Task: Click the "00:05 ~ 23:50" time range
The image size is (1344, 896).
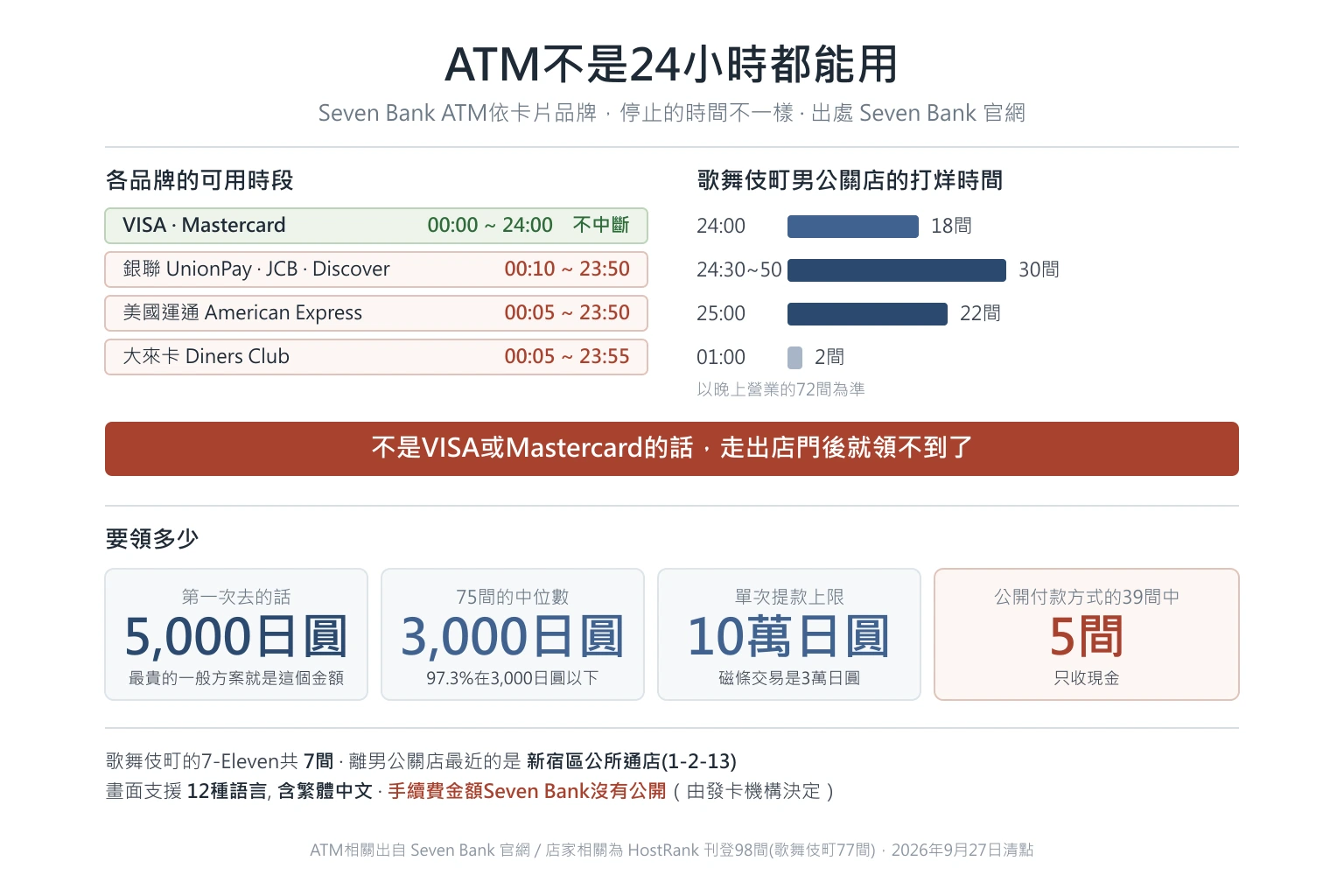Action: (567, 312)
